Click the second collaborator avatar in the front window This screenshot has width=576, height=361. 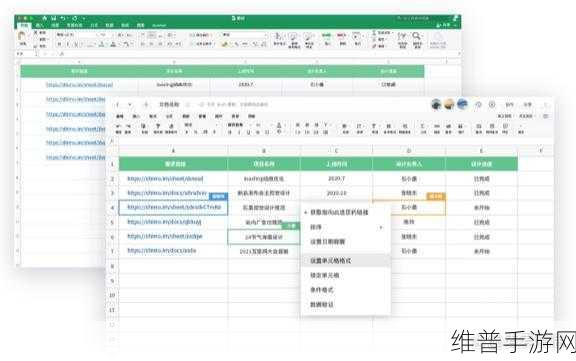point(449,105)
